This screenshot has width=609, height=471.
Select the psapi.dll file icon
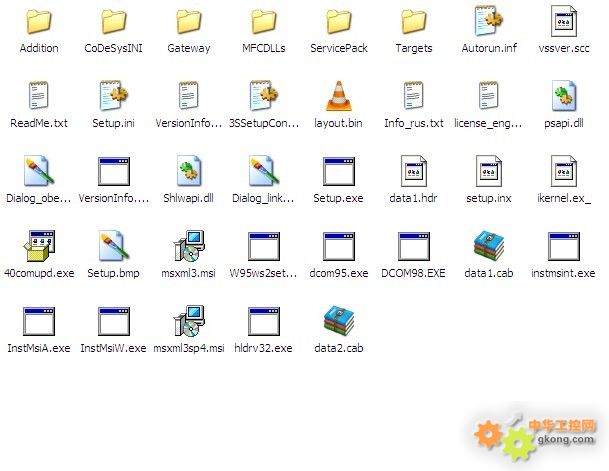click(x=564, y=96)
